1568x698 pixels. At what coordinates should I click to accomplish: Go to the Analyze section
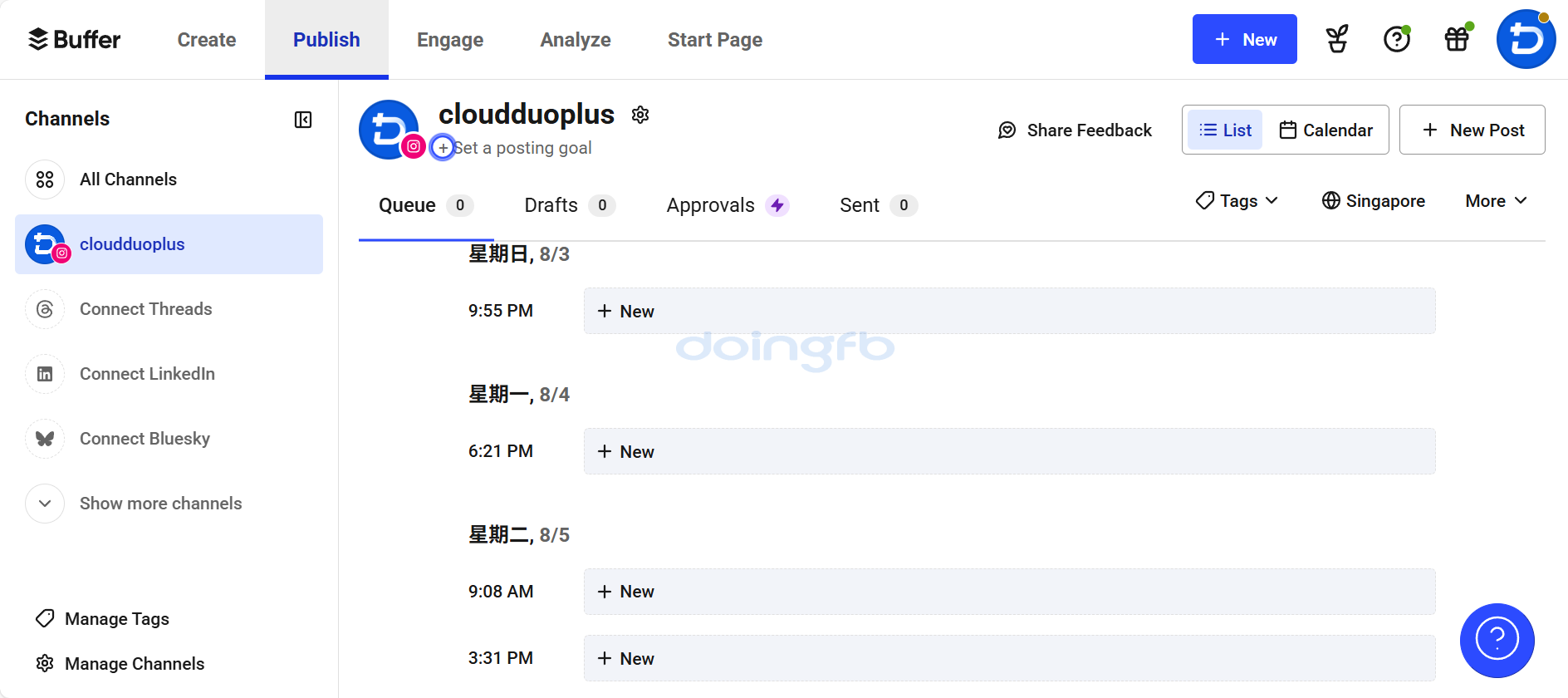pyautogui.click(x=576, y=39)
